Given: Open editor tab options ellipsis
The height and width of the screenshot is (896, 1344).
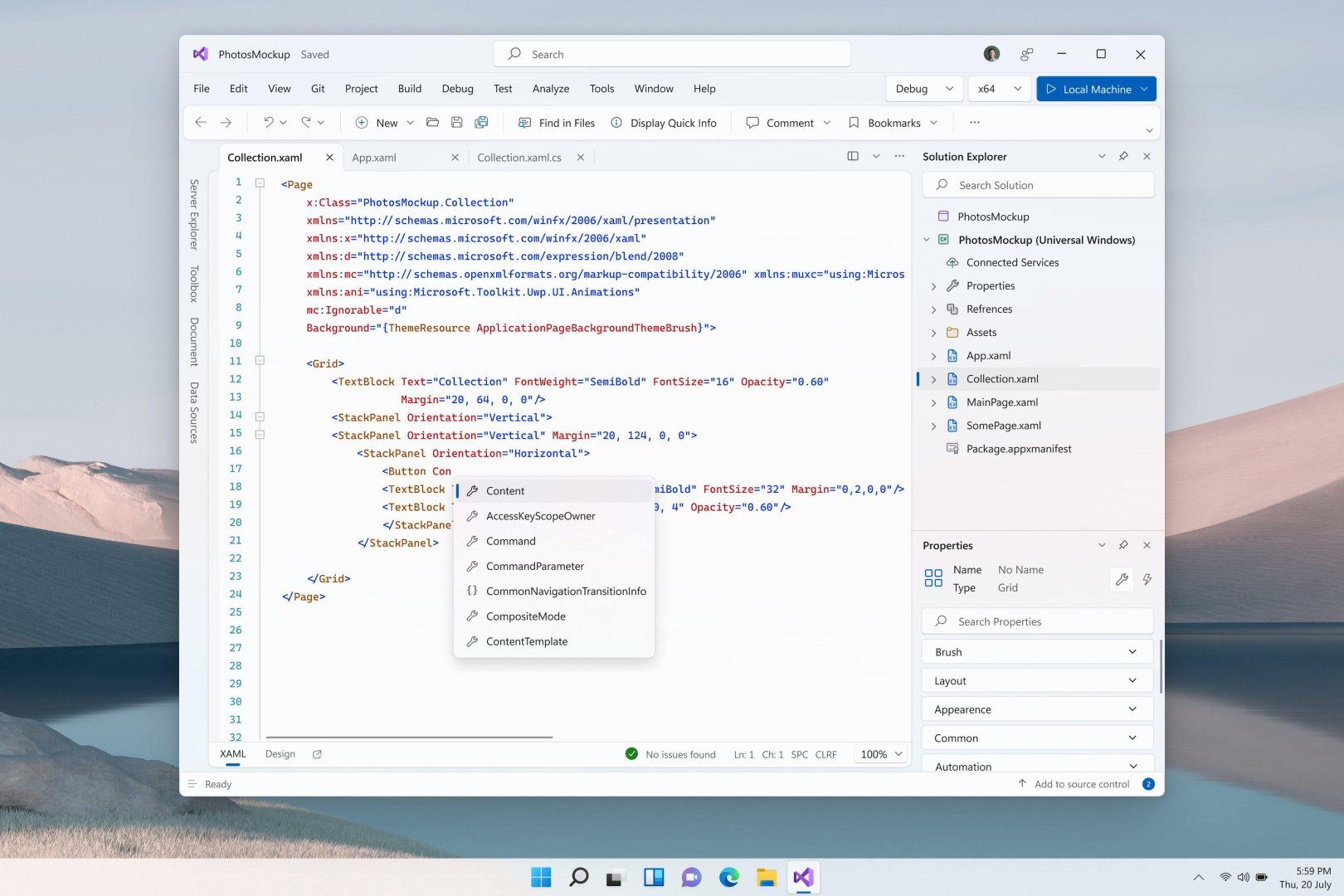Looking at the screenshot, I should [x=899, y=156].
